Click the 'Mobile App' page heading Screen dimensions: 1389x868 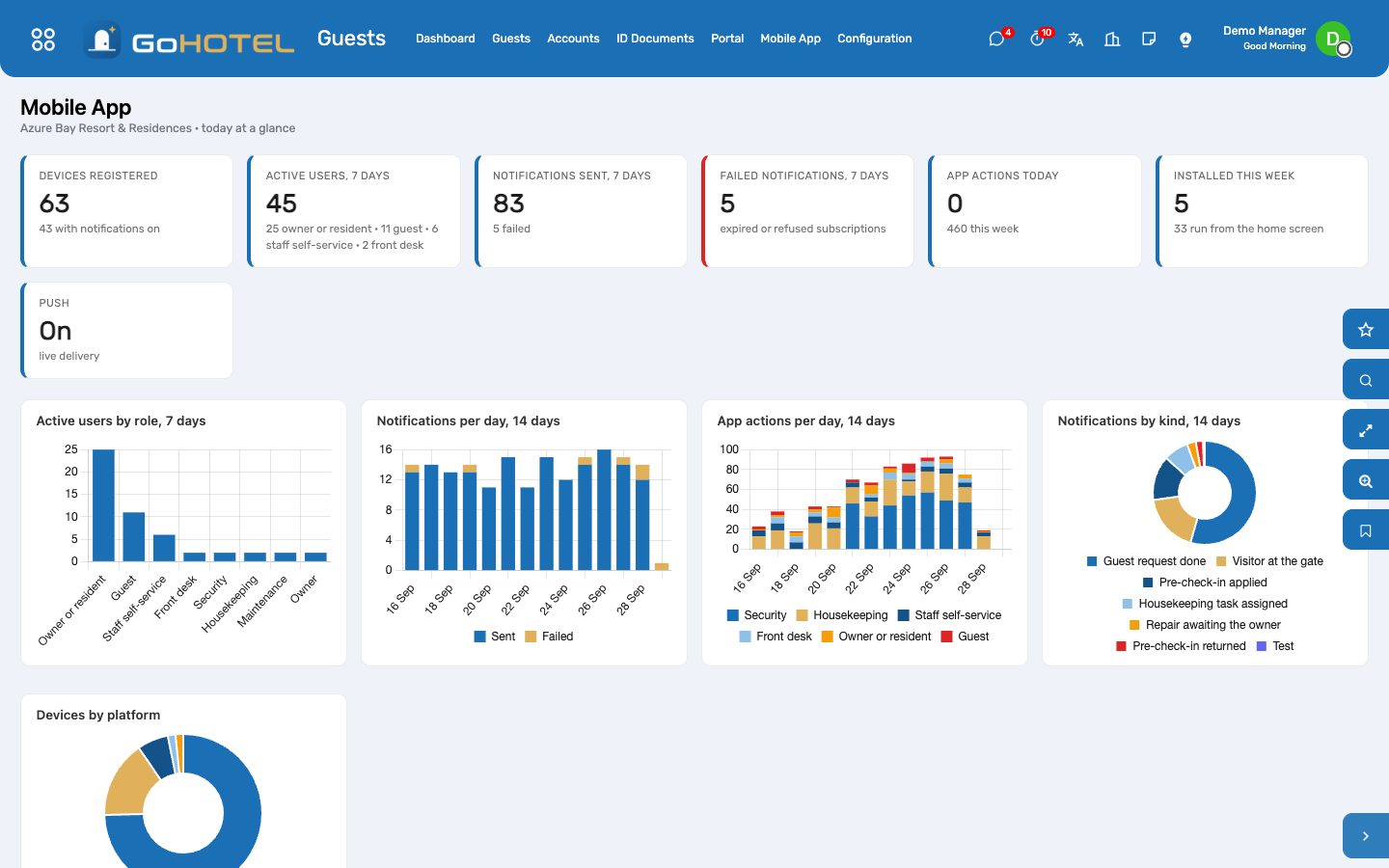click(76, 107)
